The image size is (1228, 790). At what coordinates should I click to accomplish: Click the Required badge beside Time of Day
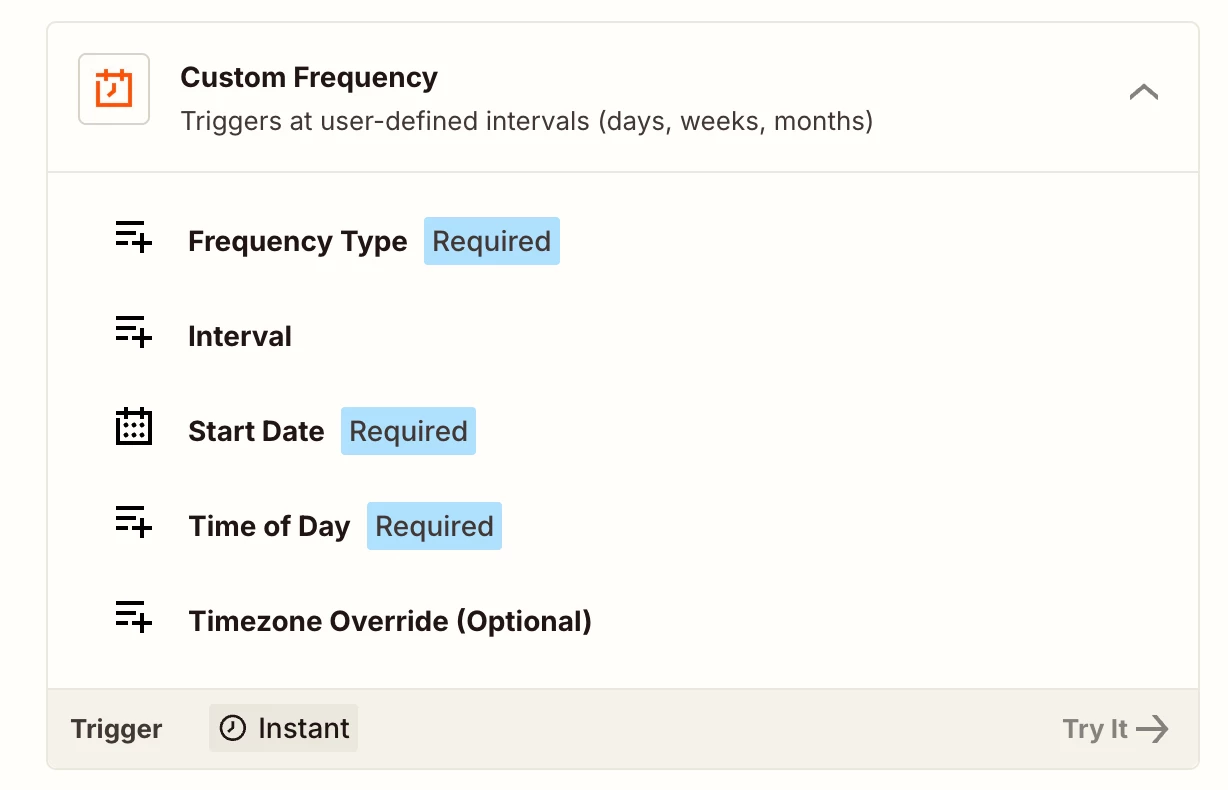(434, 527)
